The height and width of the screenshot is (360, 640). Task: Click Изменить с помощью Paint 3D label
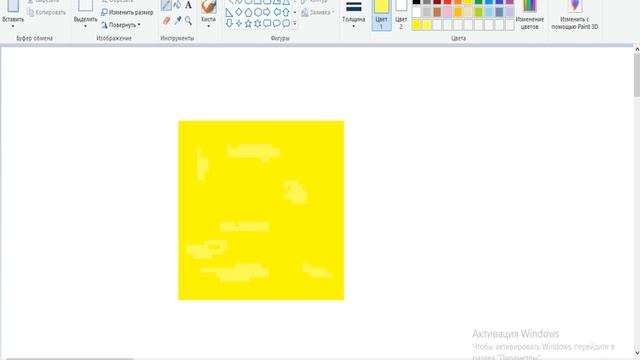[575, 23]
